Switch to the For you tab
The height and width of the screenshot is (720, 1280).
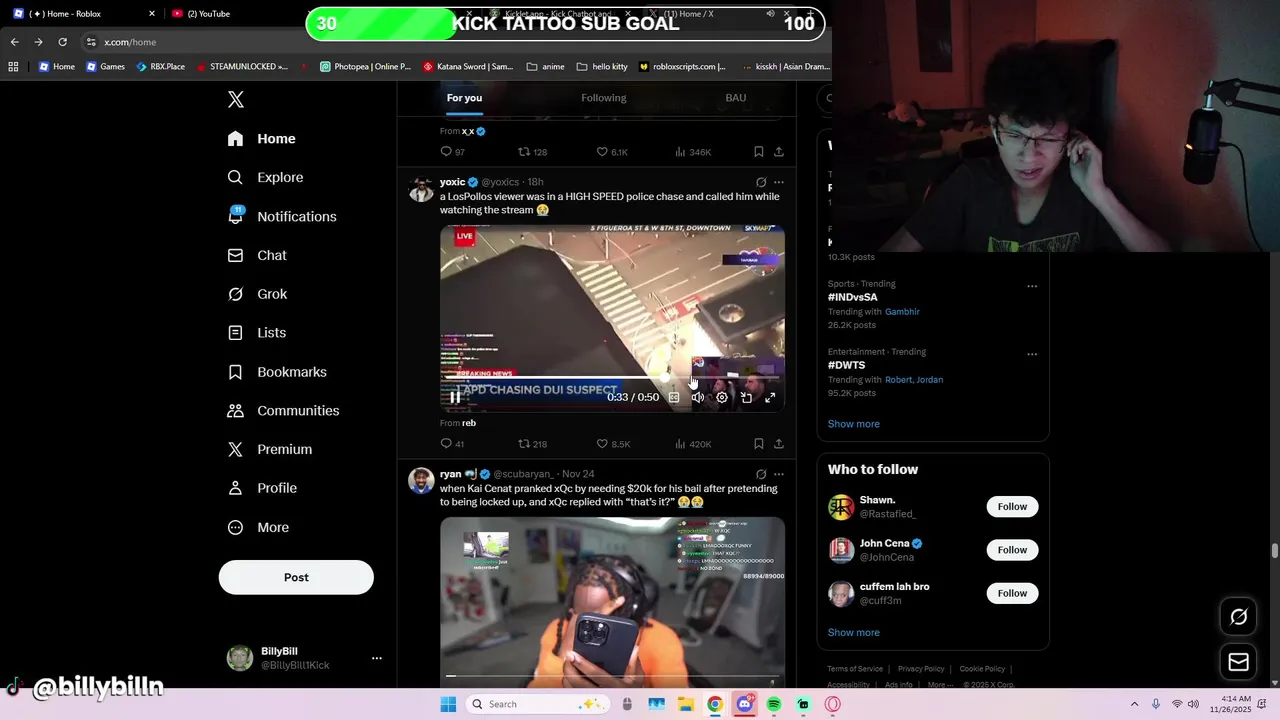pyautogui.click(x=464, y=98)
